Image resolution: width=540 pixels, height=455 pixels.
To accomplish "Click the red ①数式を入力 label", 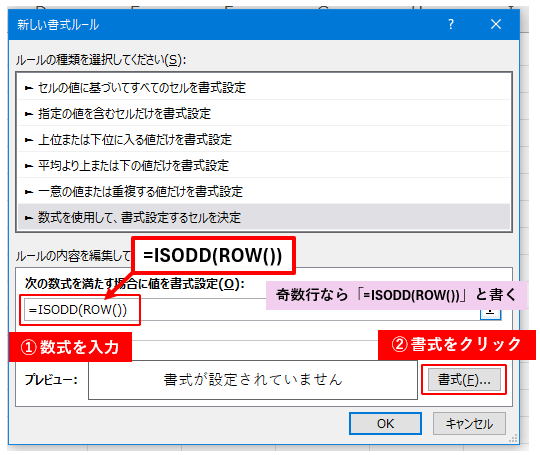I will coord(70,347).
